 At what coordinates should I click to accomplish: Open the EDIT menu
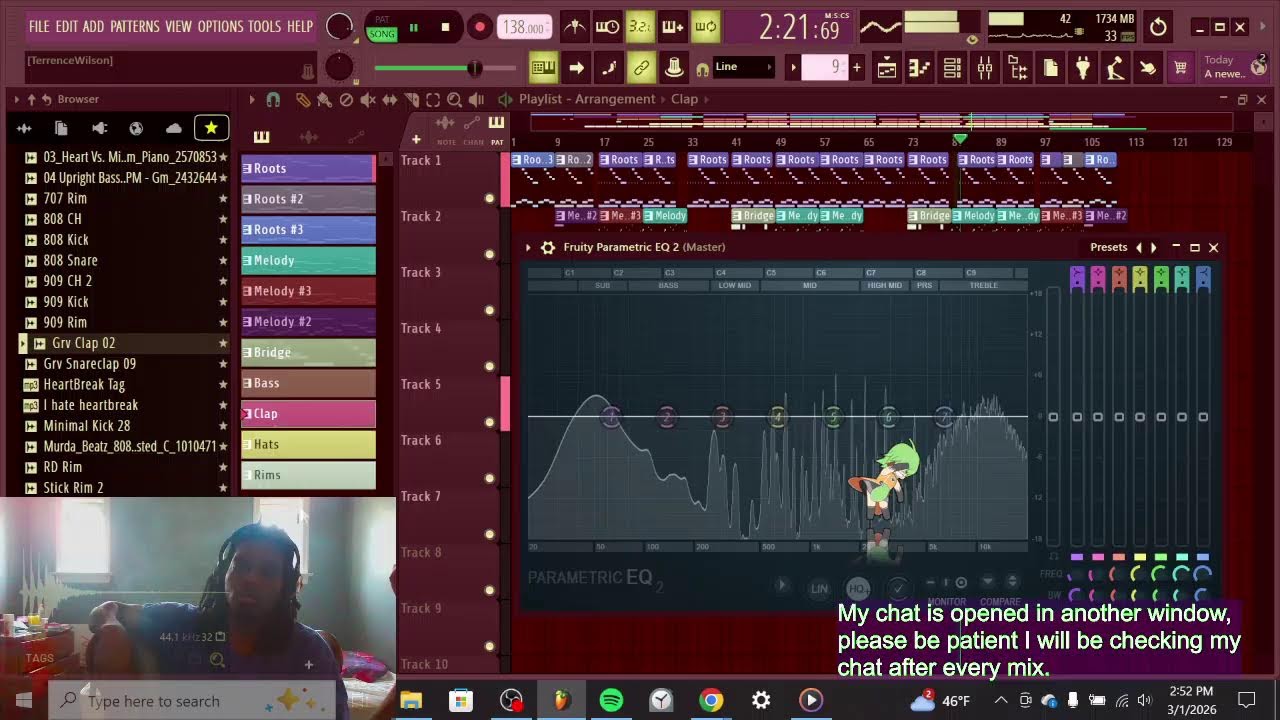(x=66, y=26)
